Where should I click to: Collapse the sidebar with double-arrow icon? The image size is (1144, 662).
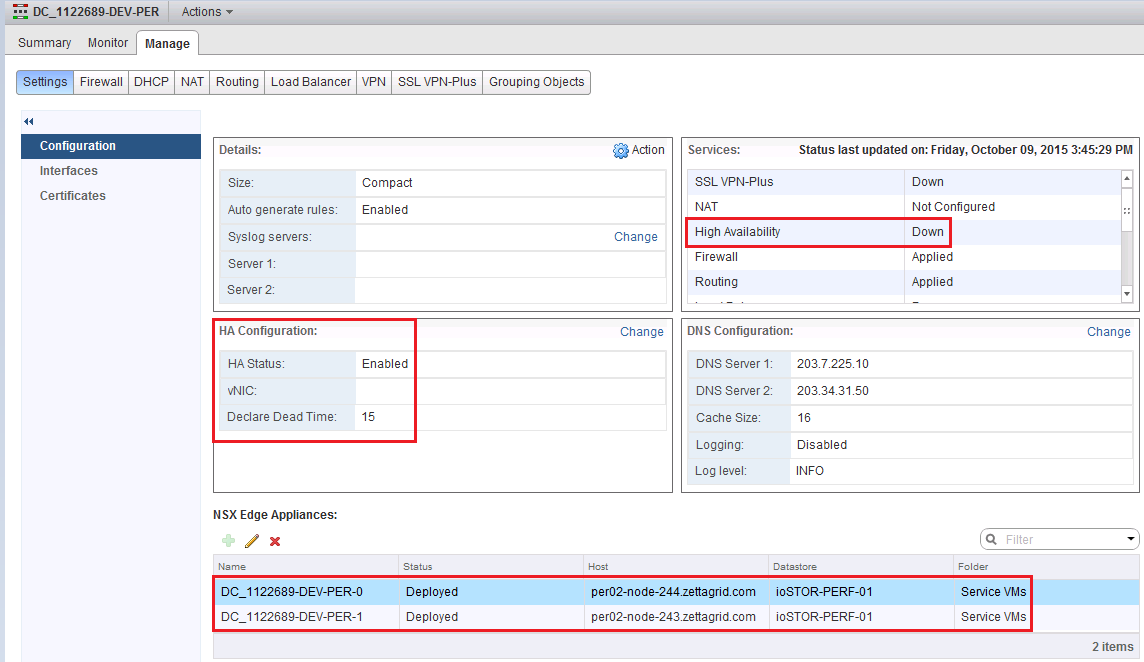pyautogui.click(x=28, y=121)
